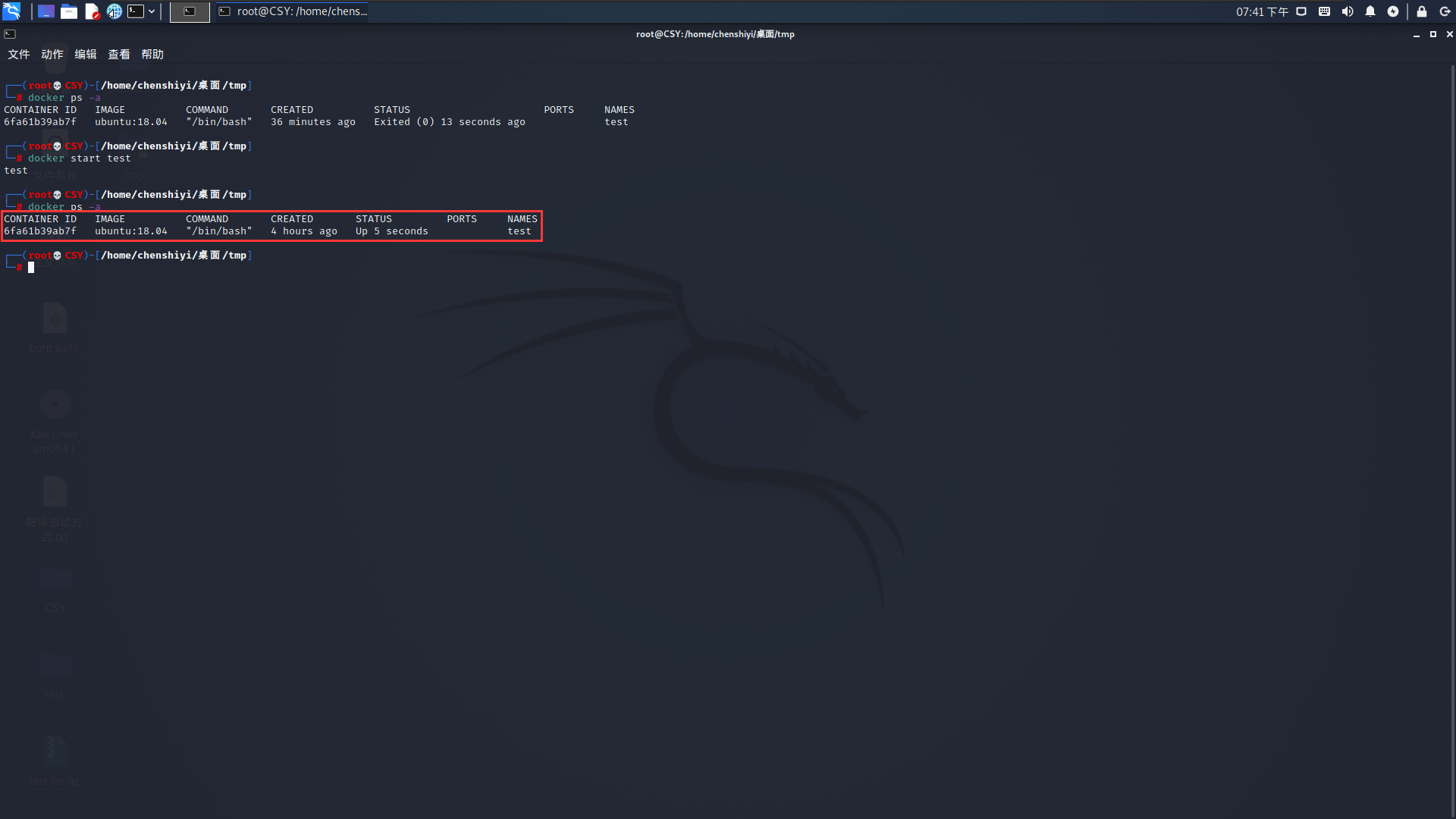Click the 07:41 clock in panel
The width and height of the screenshot is (1456, 819).
pos(1262,11)
